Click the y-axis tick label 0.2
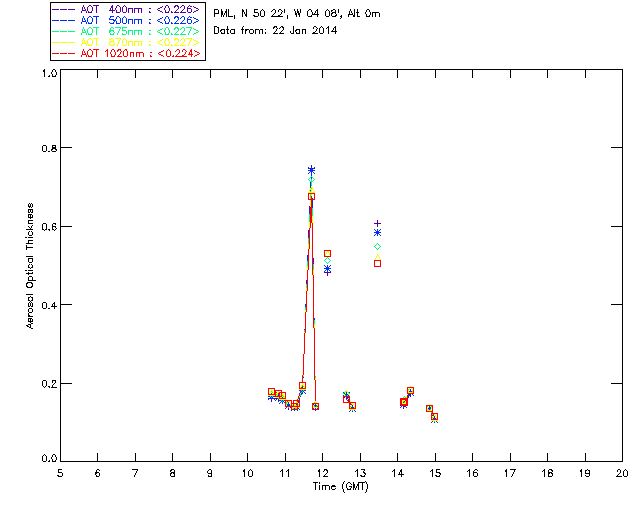 (x=49, y=383)
